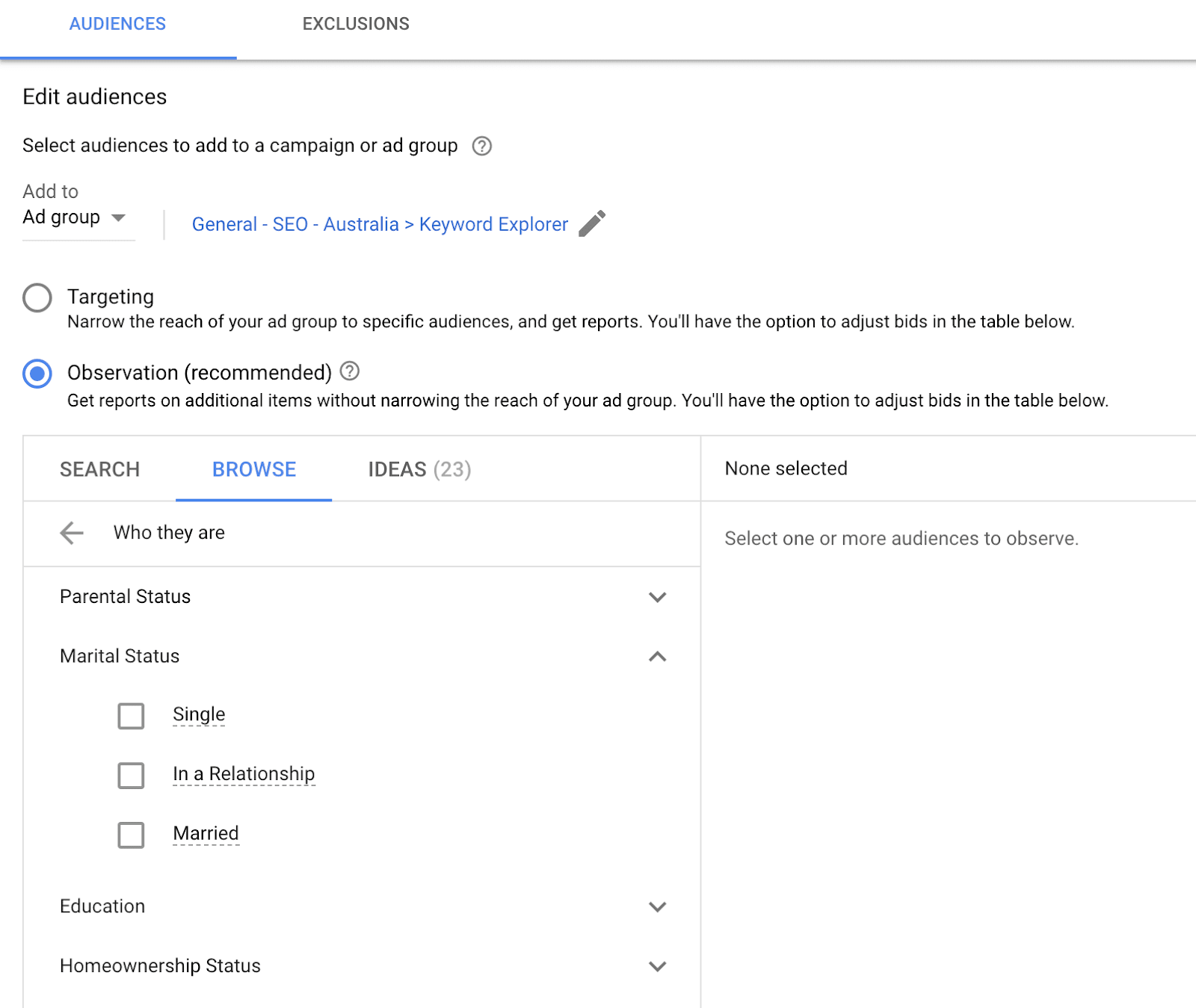
Task: Check the Single checkbox
Action: (131, 716)
